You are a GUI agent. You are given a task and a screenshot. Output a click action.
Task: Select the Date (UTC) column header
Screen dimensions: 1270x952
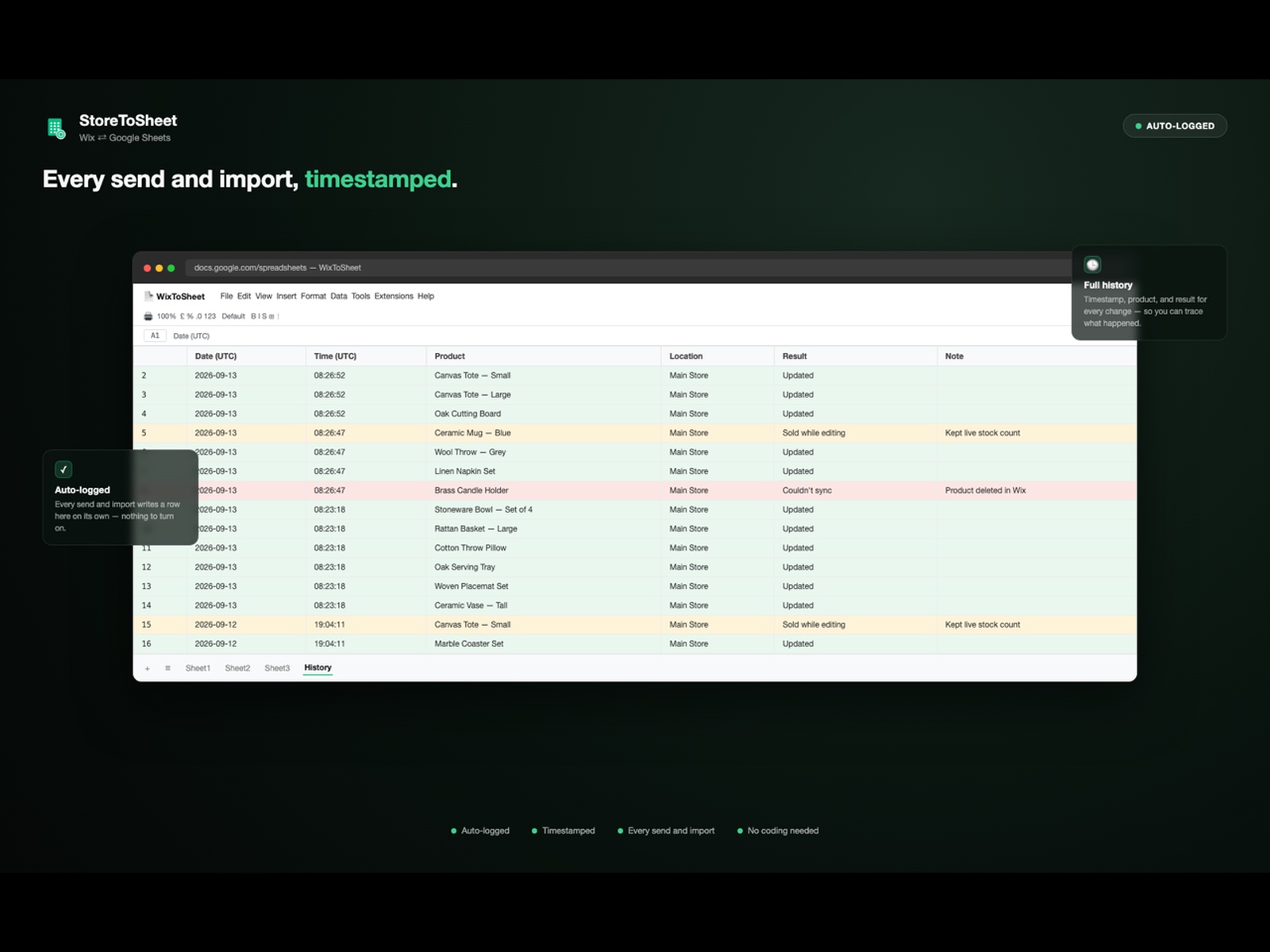[246, 356]
